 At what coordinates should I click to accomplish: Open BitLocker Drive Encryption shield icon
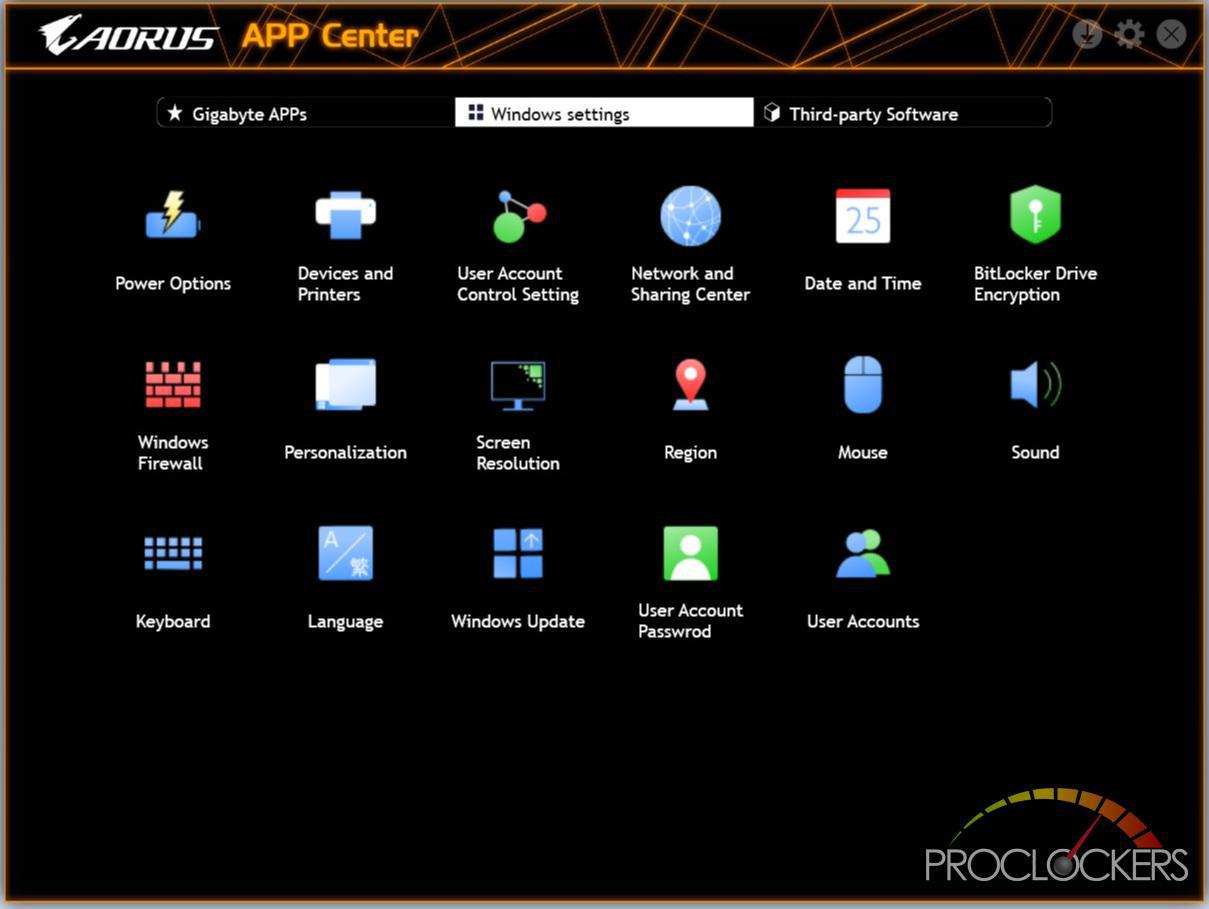click(x=1035, y=214)
